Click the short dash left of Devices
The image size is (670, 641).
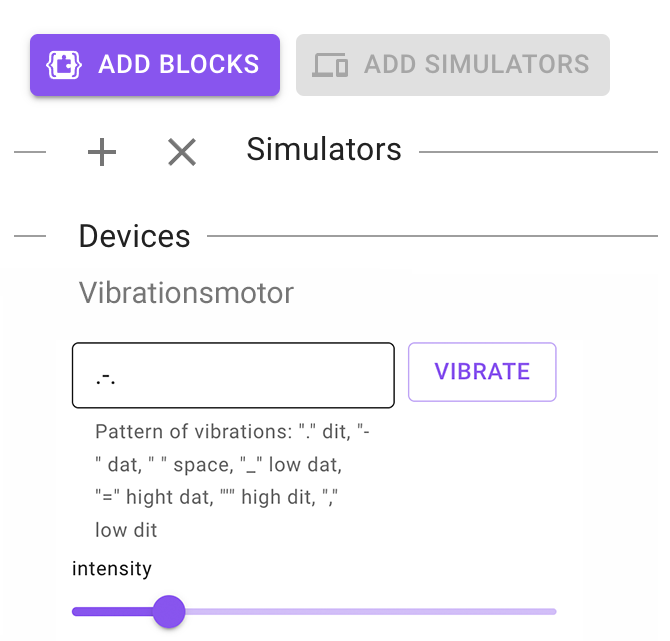click(x=30, y=237)
